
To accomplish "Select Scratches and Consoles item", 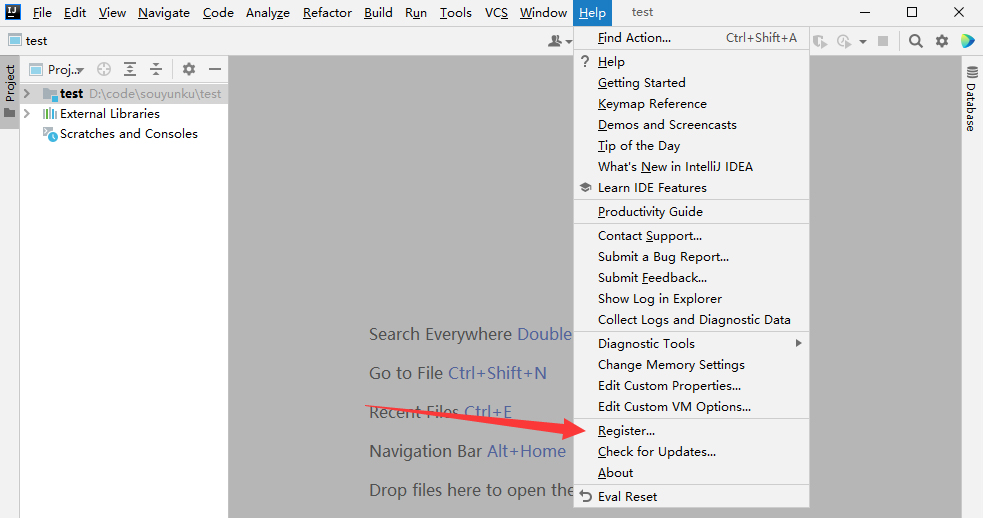I will pyautogui.click(x=128, y=134).
